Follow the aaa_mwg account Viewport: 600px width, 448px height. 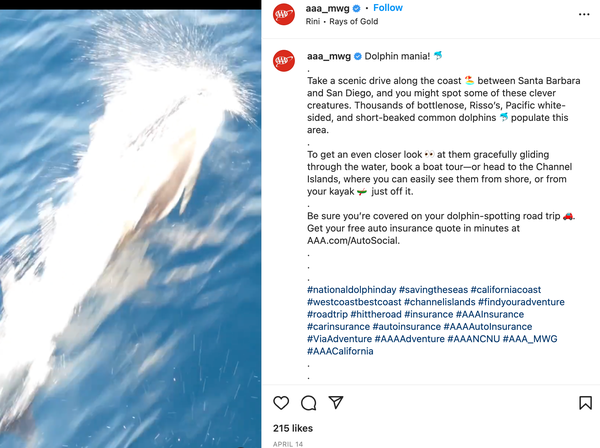[388, 8]
